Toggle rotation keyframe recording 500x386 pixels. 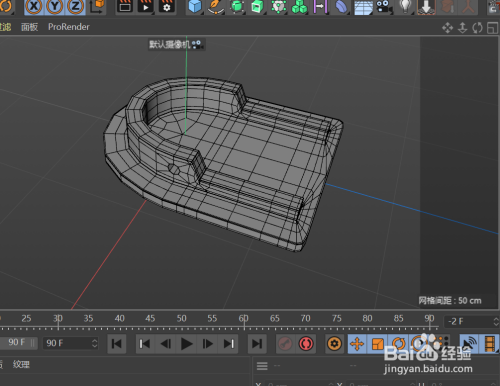(399, 344)
